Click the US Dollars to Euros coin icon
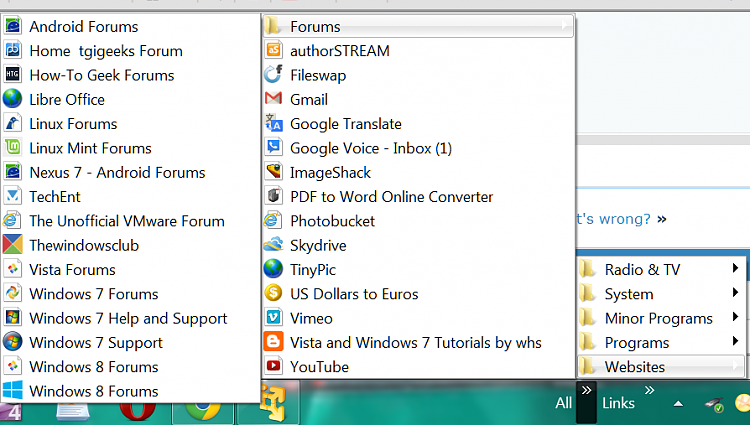The width and height of the screenshot is (750, 425). click(x=274, y=293)
